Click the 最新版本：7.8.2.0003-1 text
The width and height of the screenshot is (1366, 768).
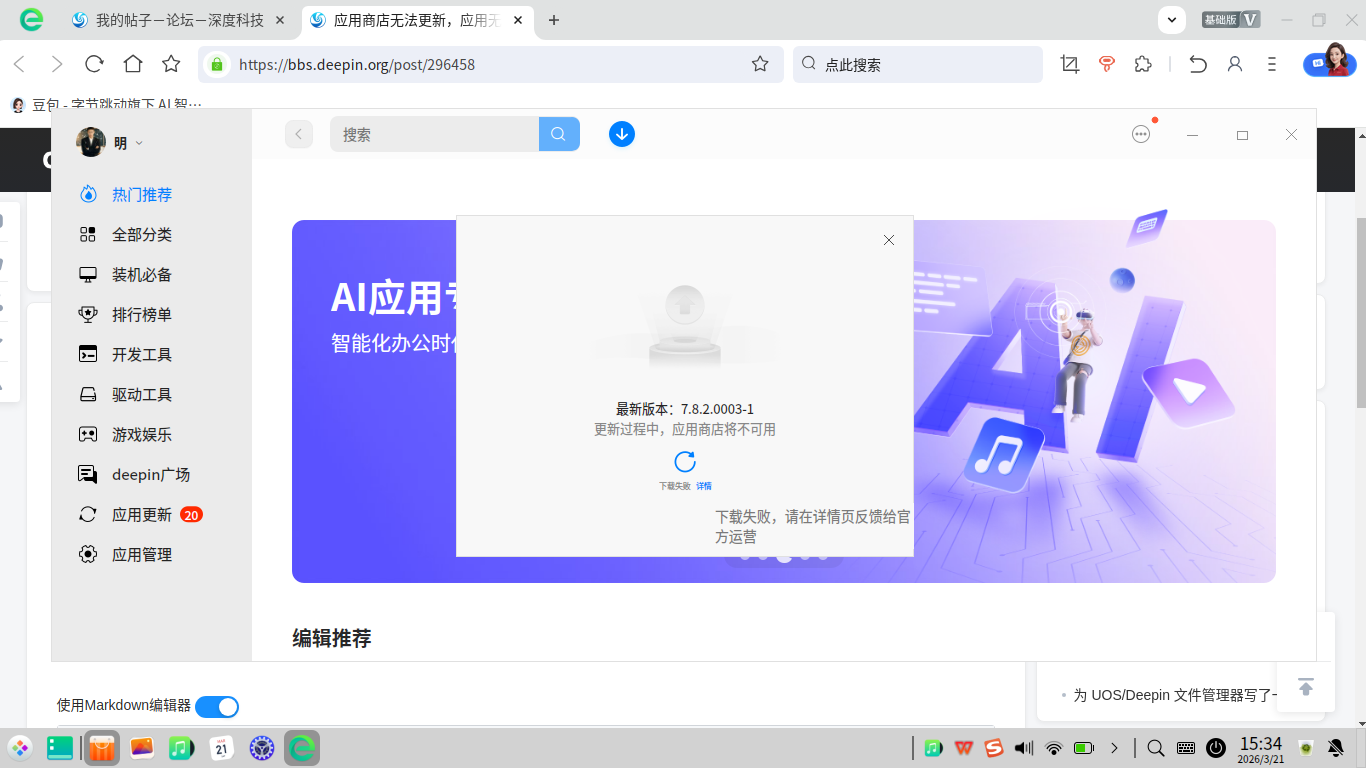(685, 409)
